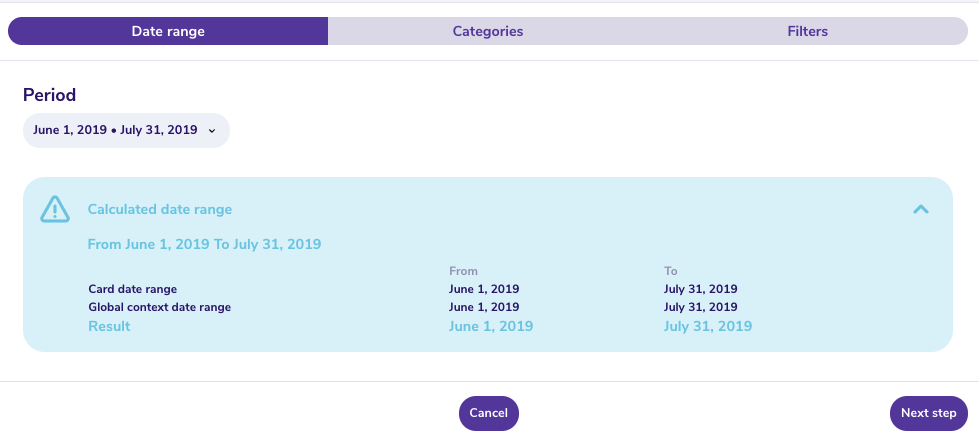979x439 pixels.
Task: Click the Card date range row label
Action: pos(132,289)
